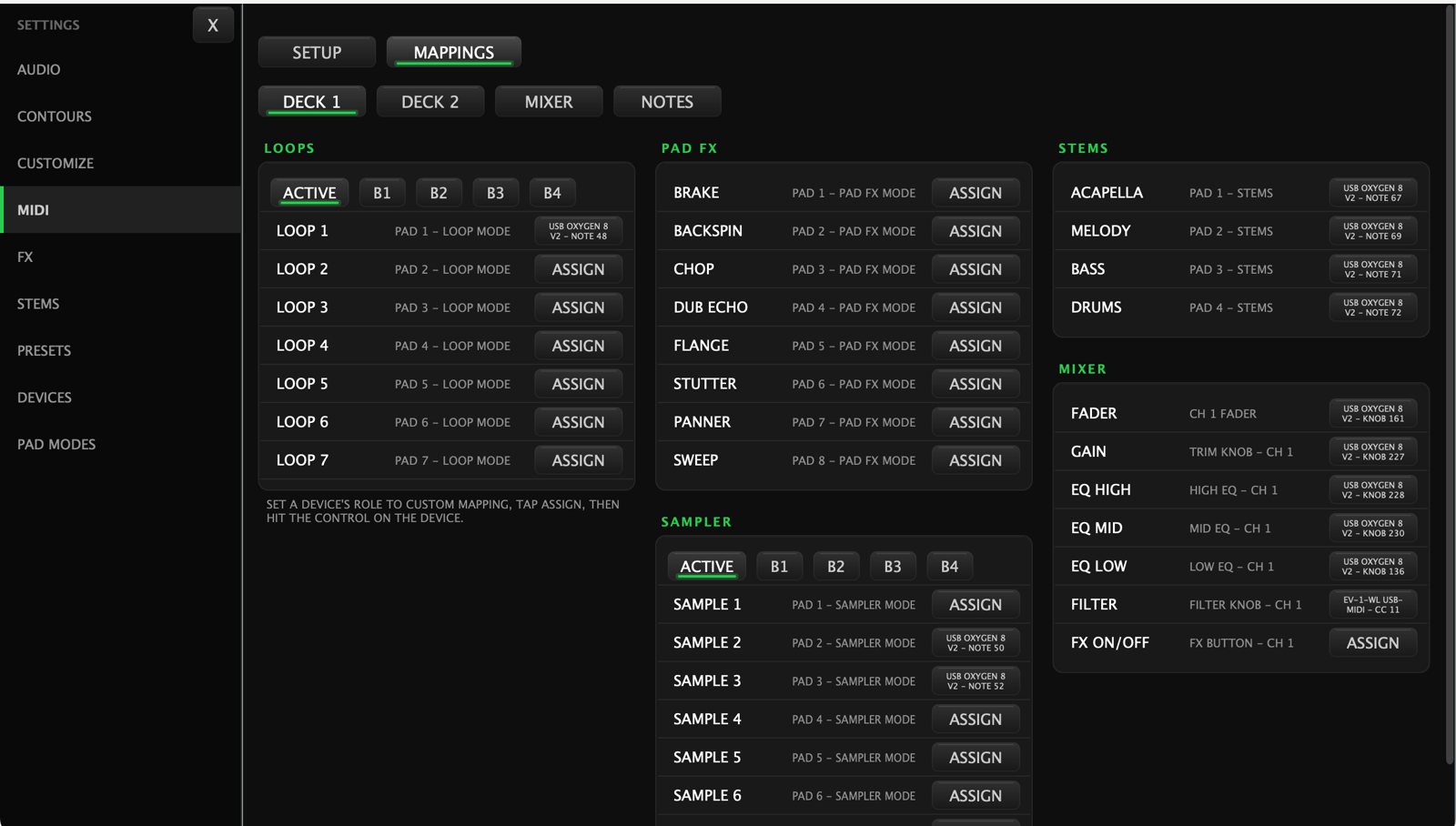Open the Notes mappings tab
This screenshot has width=1456, height=826.
coord(667,102)
